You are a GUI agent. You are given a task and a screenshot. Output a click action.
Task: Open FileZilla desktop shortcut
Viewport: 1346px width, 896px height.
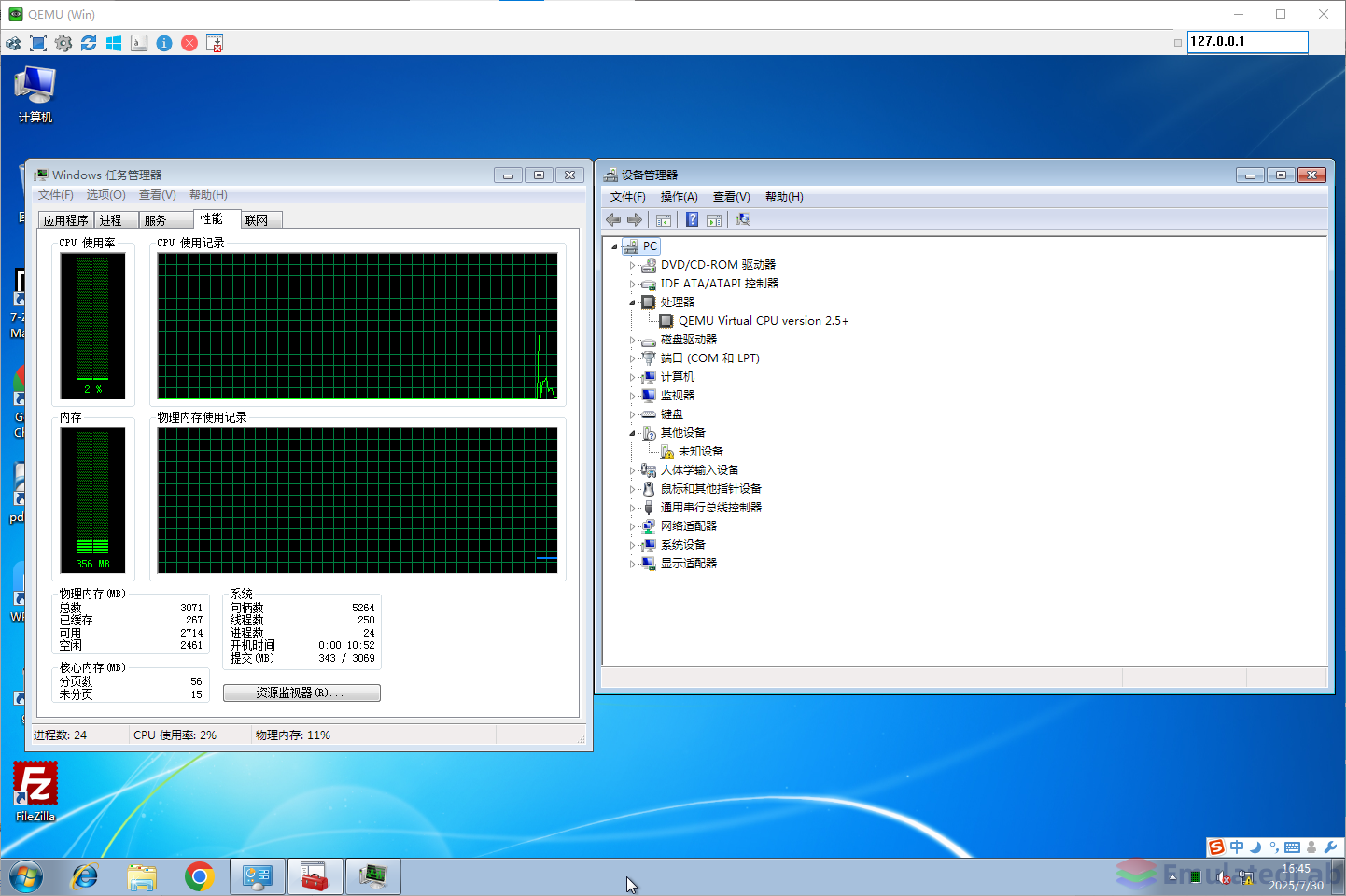(35, 792)
